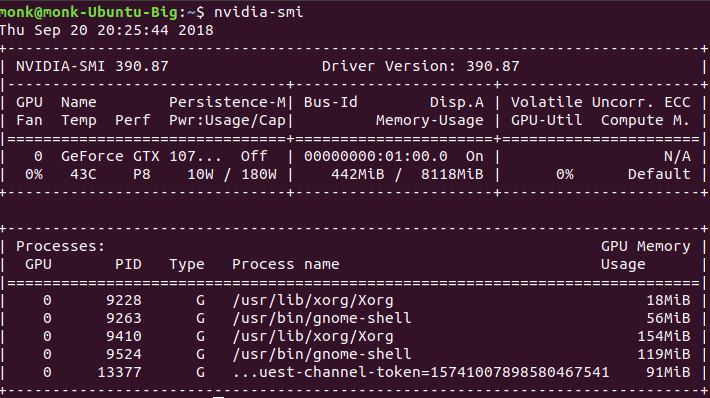The height and width of the screenshot is (398, 710).
Task: Click the typed command 'nvidia-smi'
Action: click(259, 12)
